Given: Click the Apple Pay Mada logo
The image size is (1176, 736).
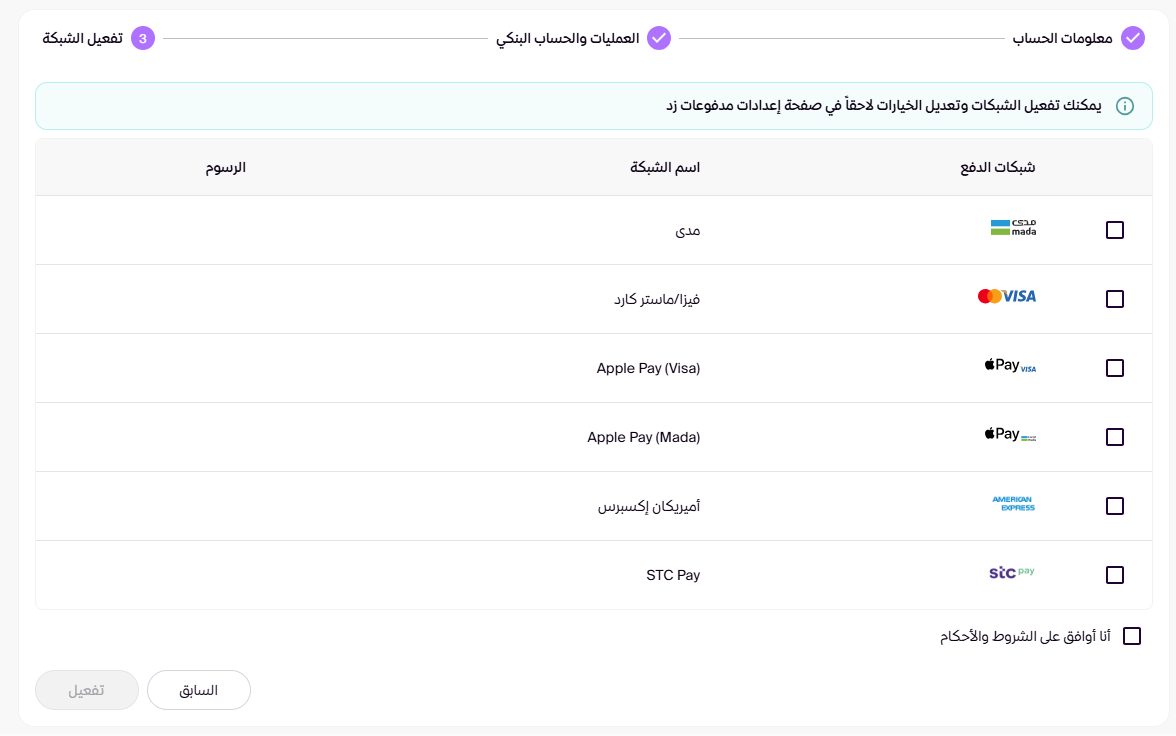Looking at the screenshot, I should tap(1010, 435).
